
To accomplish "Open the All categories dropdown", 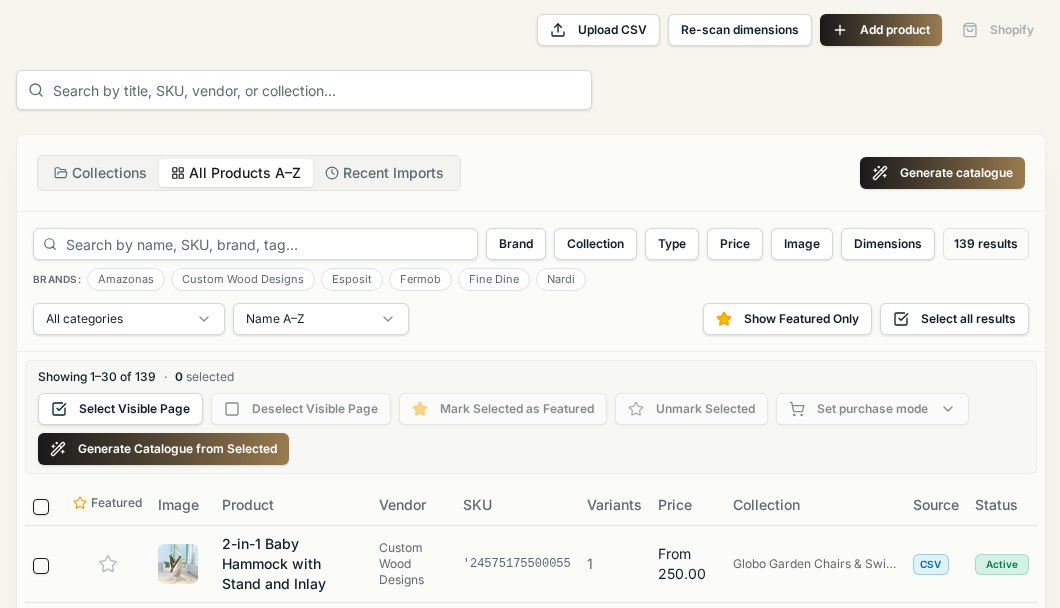I will 128,319.
